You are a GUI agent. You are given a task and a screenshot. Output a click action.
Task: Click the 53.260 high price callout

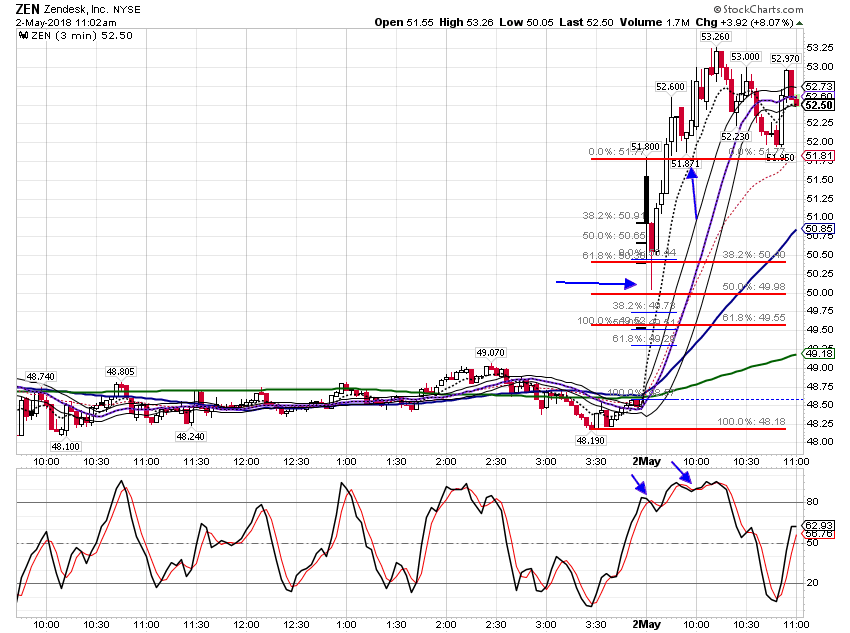coord(716,37)
